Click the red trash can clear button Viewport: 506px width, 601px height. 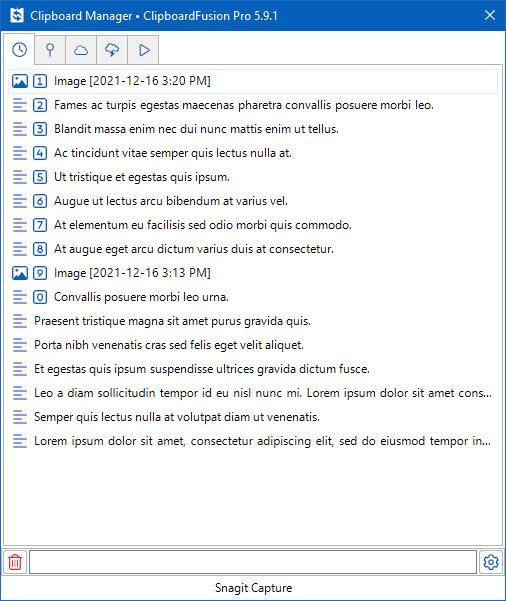pyautogui.click(x=15, y=562)
